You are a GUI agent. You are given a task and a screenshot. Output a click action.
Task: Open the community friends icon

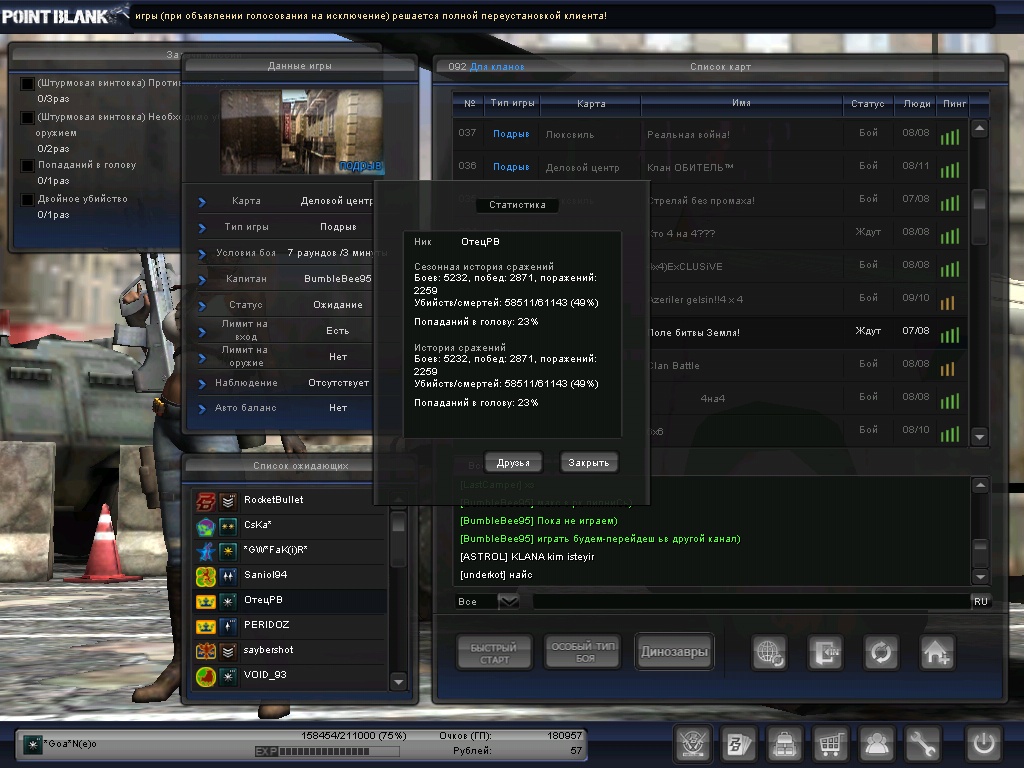[x=877, y=744]
